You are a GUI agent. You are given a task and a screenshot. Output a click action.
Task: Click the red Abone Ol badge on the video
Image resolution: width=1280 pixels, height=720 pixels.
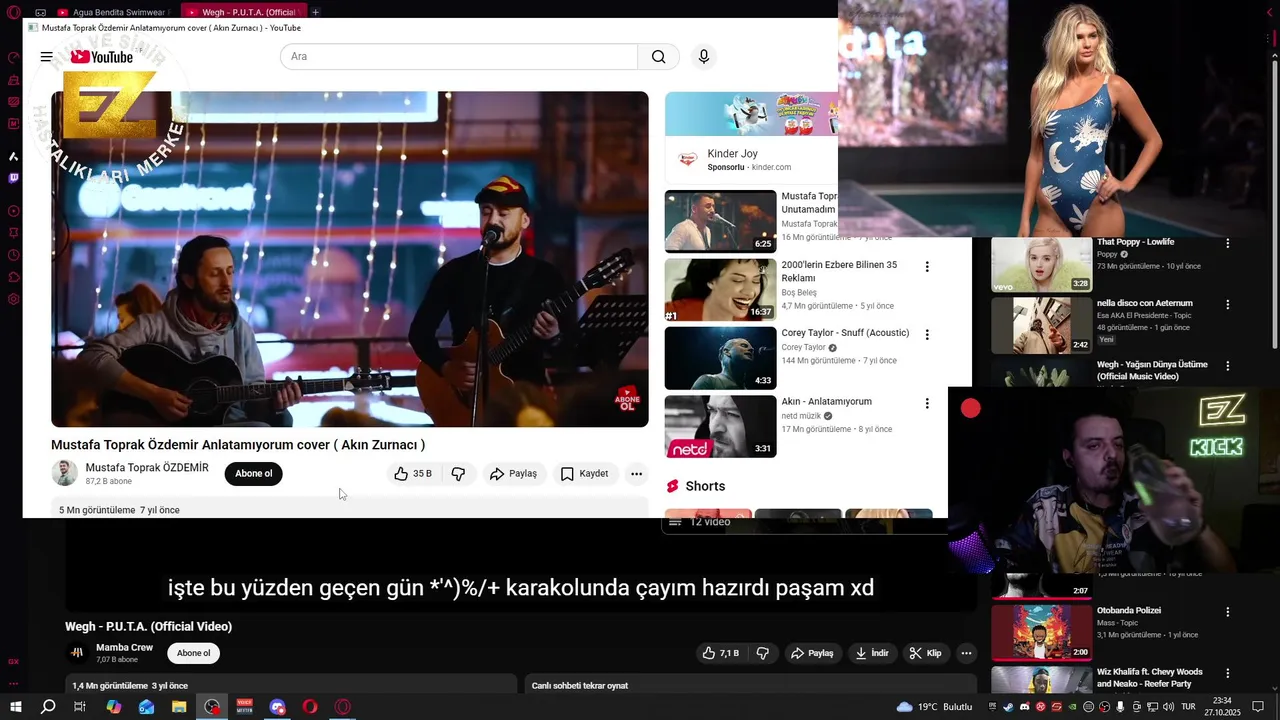click(x=628, y=400)
